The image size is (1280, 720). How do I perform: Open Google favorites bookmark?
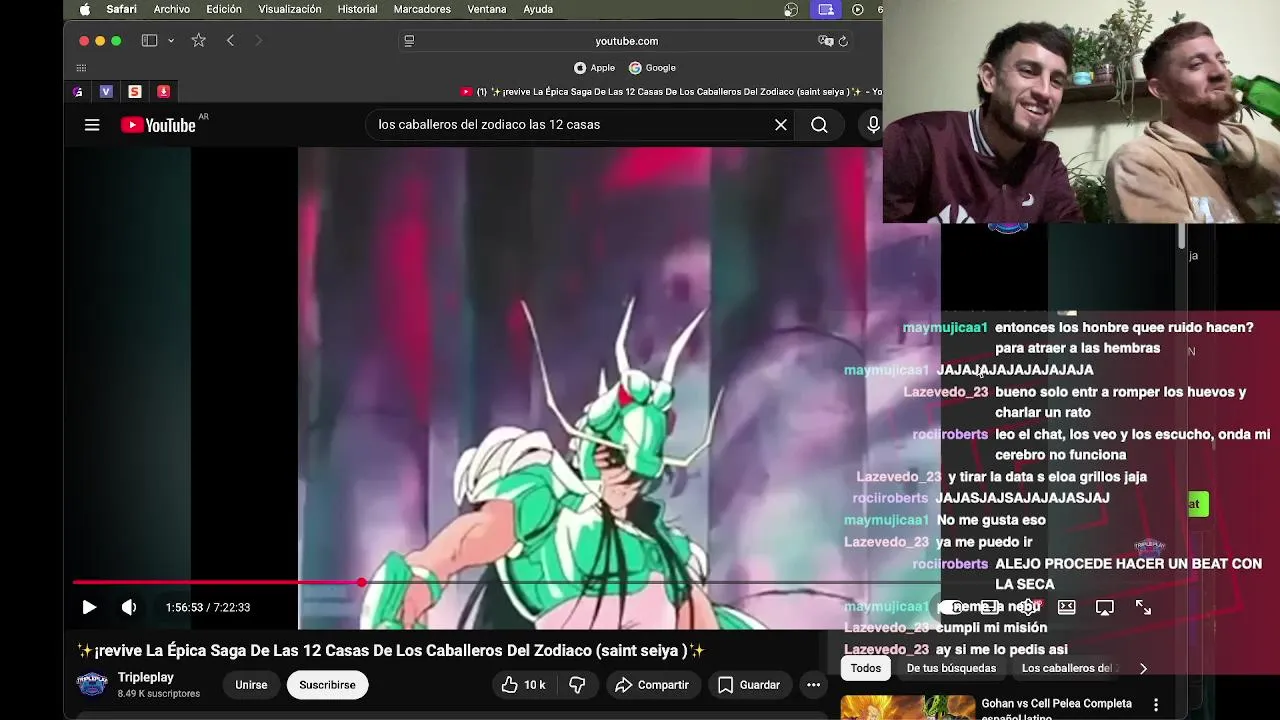pos(652,68)
